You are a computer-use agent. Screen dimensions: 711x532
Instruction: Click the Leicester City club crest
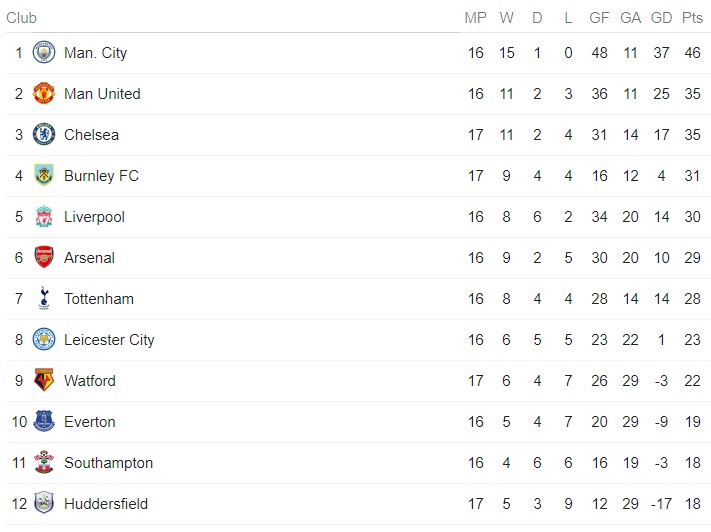pos(43,339)
